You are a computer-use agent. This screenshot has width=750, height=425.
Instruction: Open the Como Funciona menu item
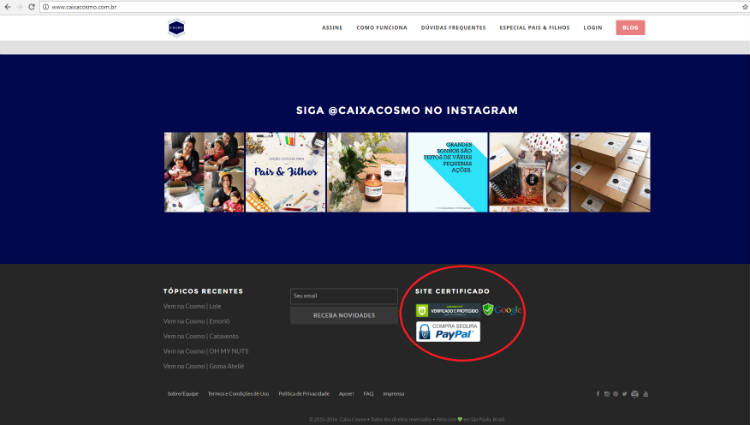pyautogui.click(x=382, y=28)
